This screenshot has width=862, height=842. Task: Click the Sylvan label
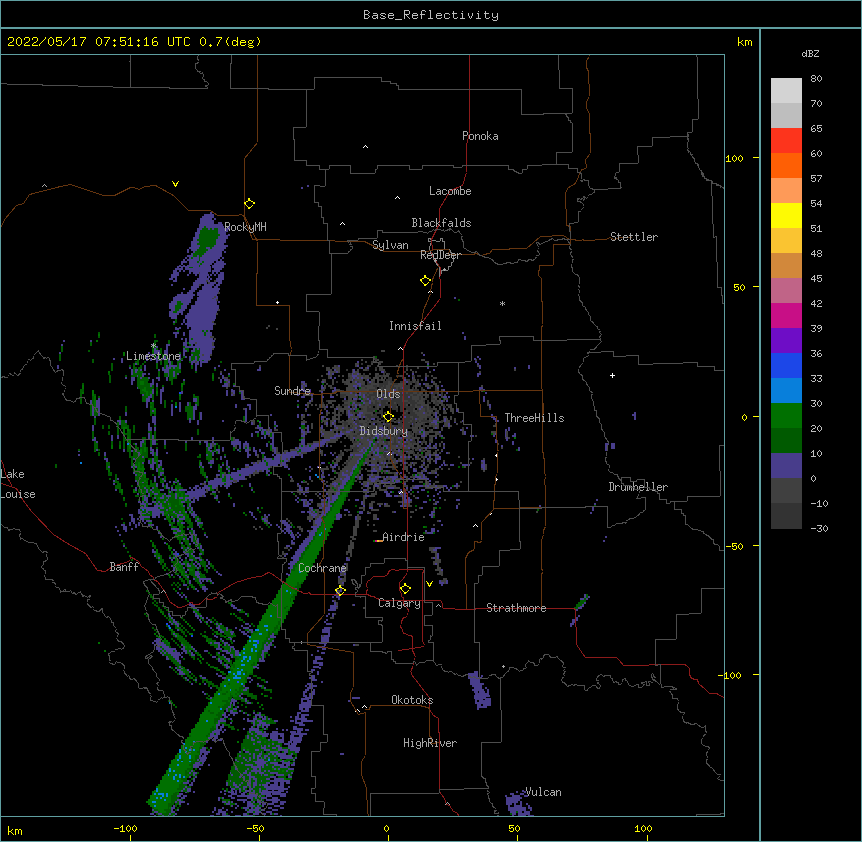[390, 245]
